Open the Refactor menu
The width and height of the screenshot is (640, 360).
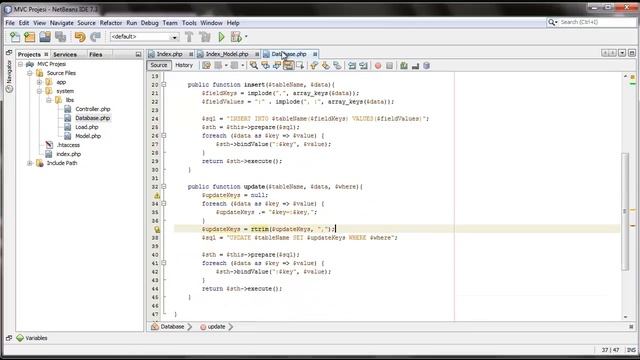coord(111,23)
